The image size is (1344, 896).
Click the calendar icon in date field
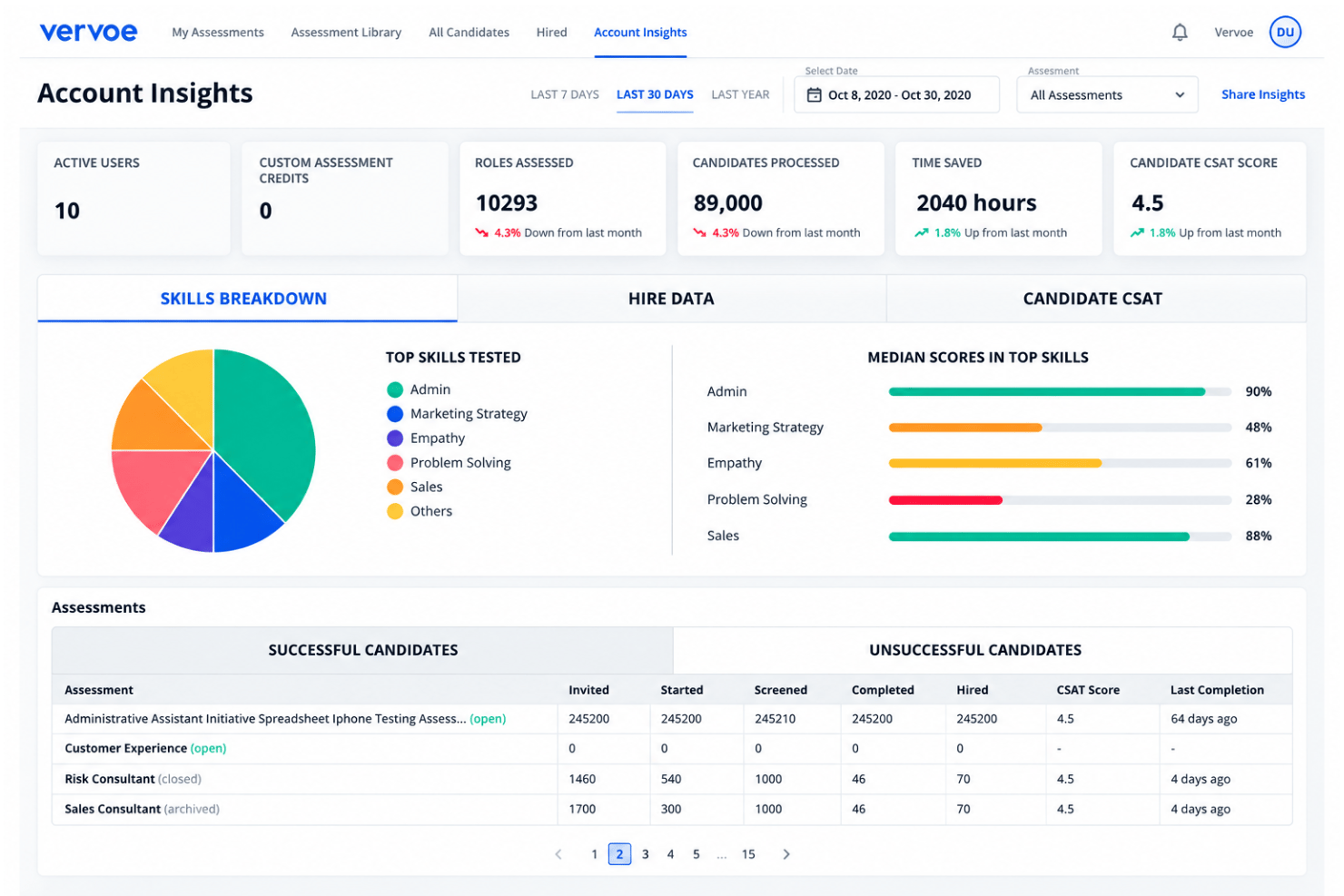click(x=814, y=94)
